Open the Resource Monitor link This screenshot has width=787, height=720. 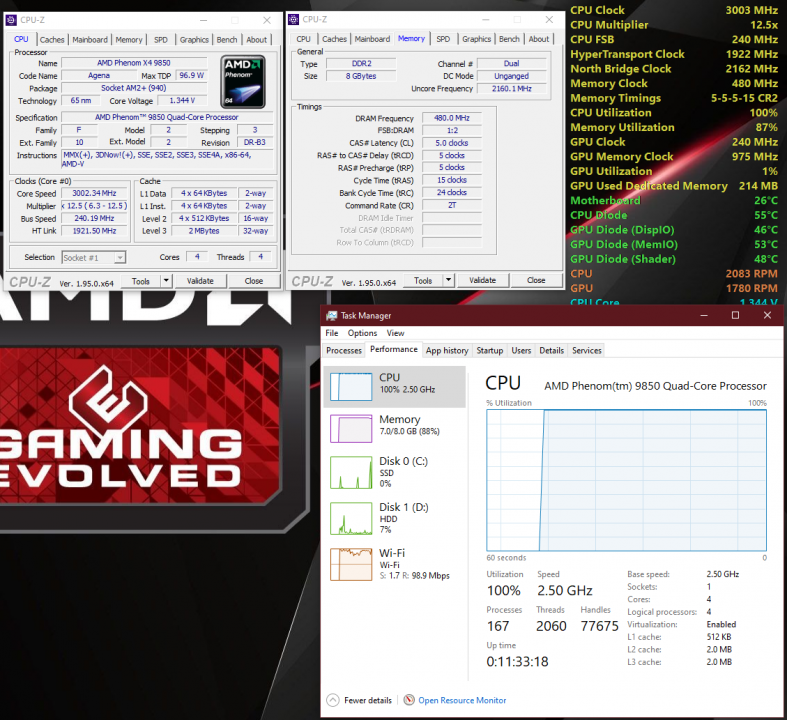[x=461, y=700]
